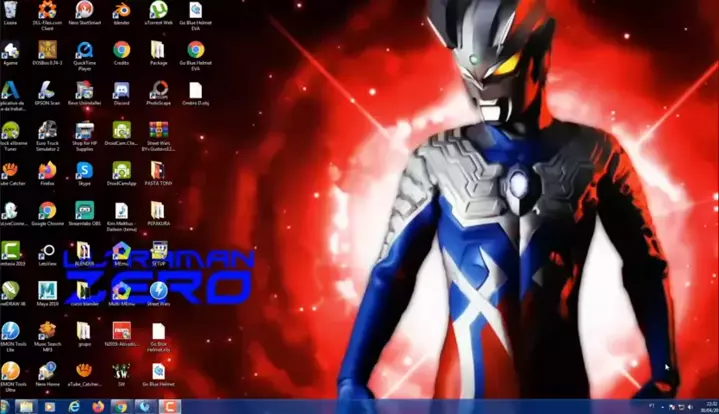
Task: Open Internet Explorer from the taskbar
Action: 75,406
